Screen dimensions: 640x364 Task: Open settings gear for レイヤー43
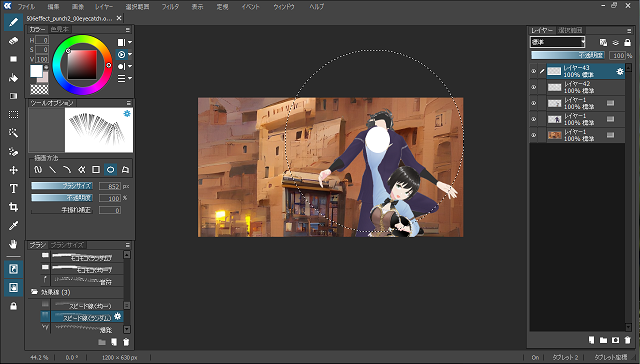[620, 71]
